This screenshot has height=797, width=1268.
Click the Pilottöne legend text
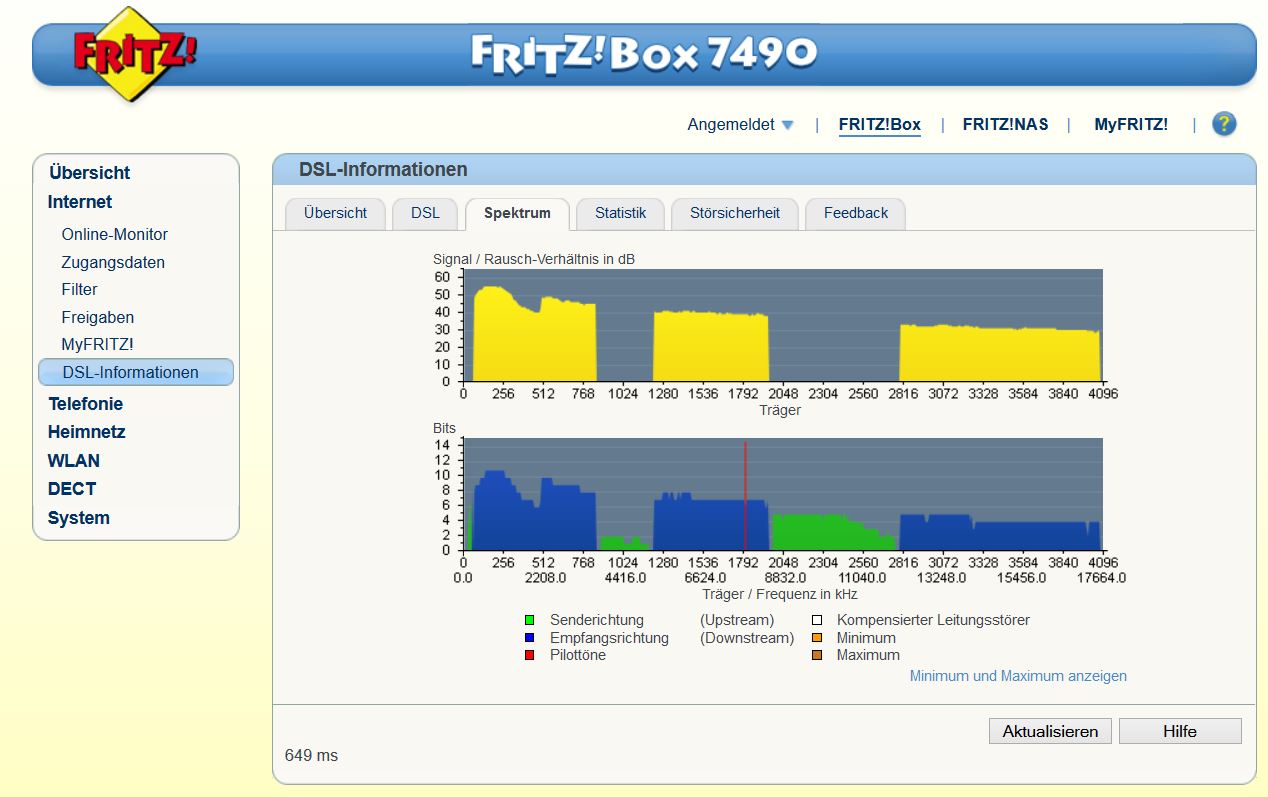coord(578,655)
